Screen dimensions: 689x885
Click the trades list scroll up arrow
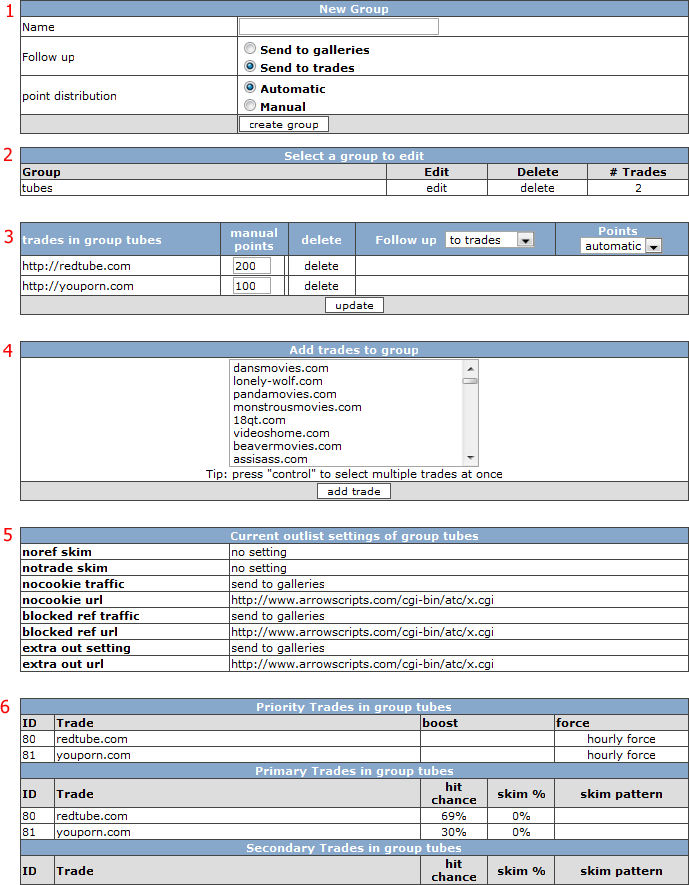point(470,368)
